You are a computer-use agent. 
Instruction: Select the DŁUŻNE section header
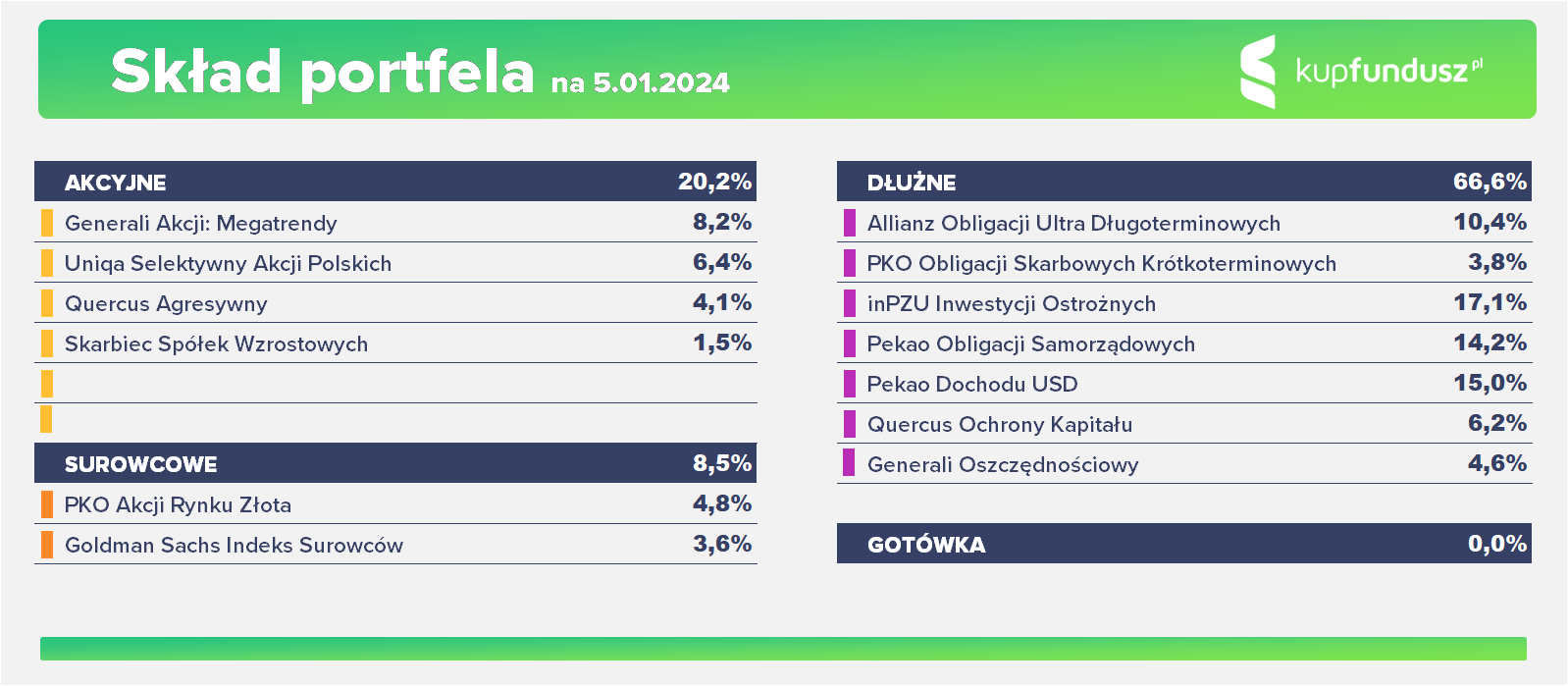(912, 183)
